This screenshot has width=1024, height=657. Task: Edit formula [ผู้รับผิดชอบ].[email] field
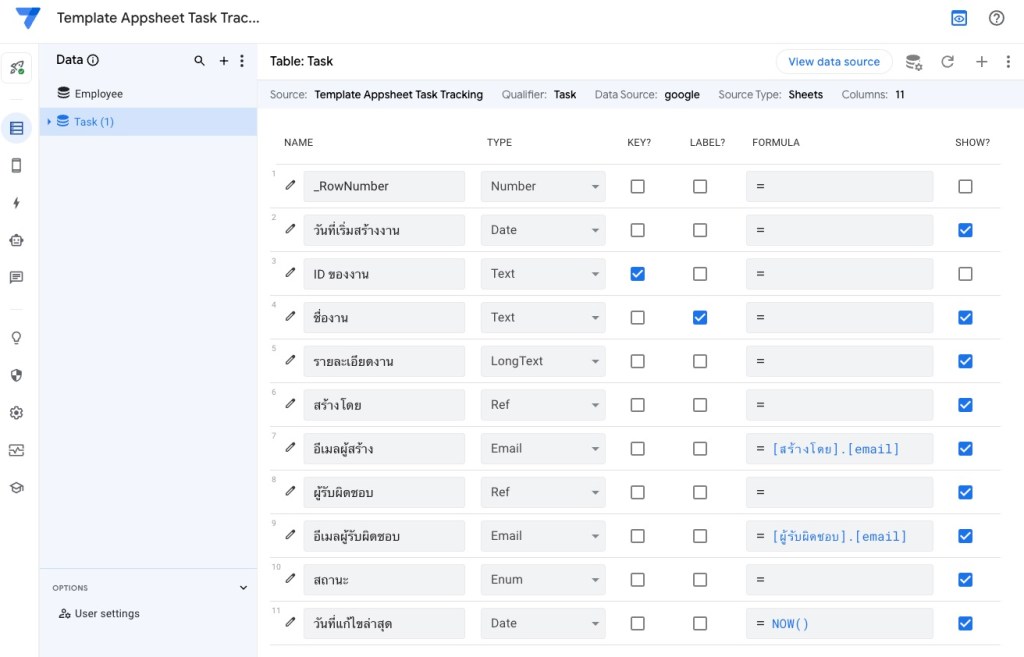click(x=839, y=536)
